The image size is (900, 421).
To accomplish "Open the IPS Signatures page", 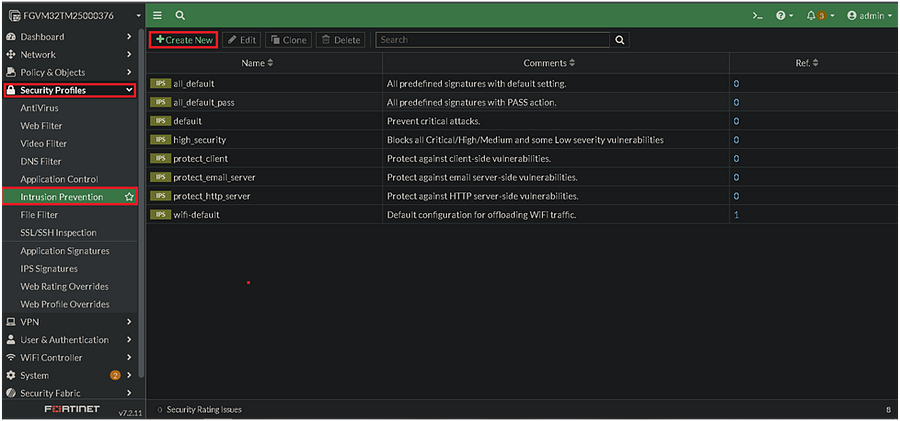I will pos(49,269).
